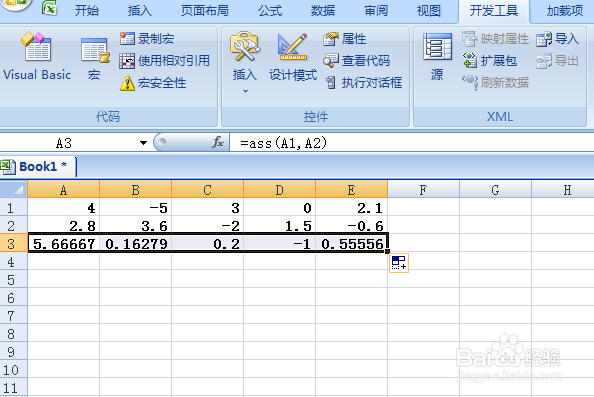Select column F header

click(x=423, y=189)
